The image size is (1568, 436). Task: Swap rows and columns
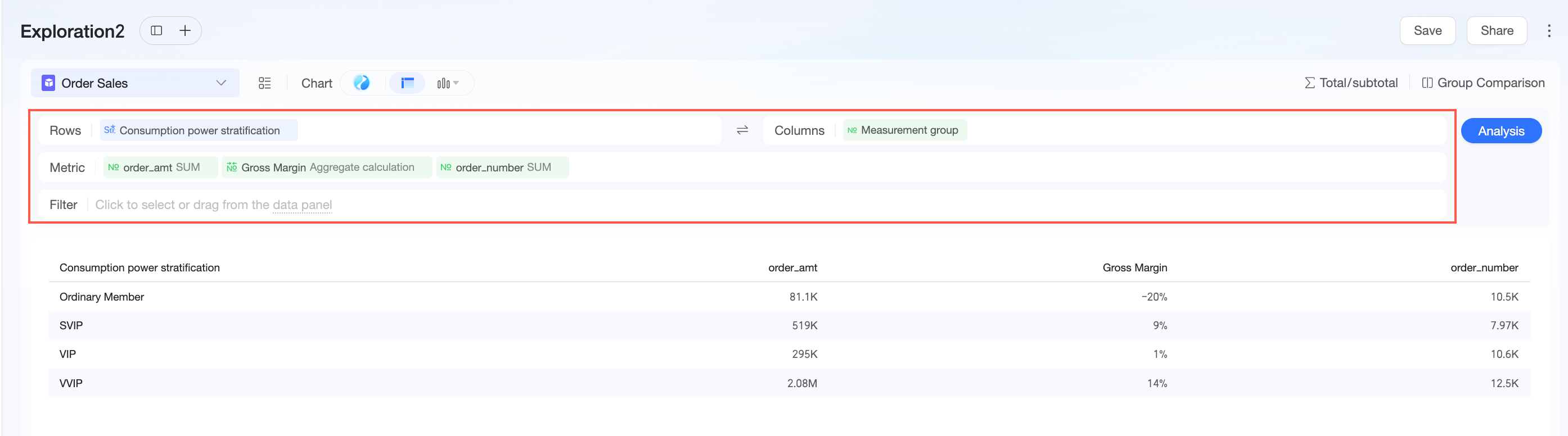tap(742, 130)
